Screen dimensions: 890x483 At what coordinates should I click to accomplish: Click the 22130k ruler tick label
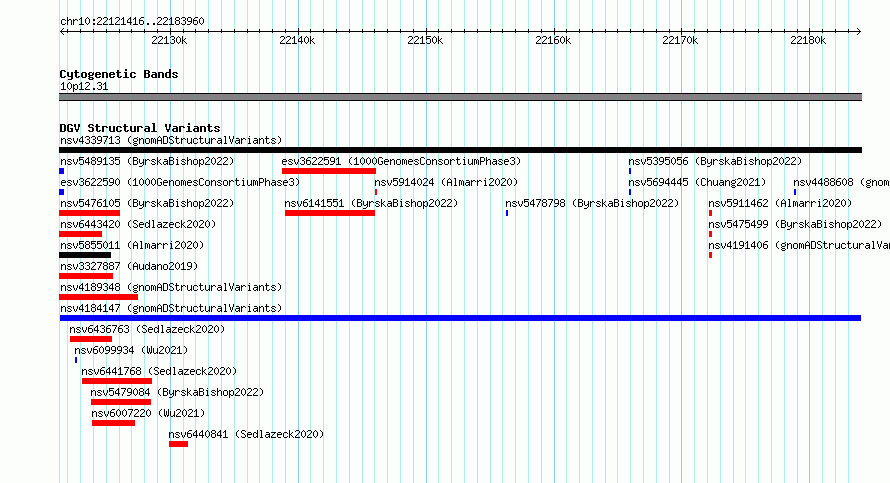(169, 41)
